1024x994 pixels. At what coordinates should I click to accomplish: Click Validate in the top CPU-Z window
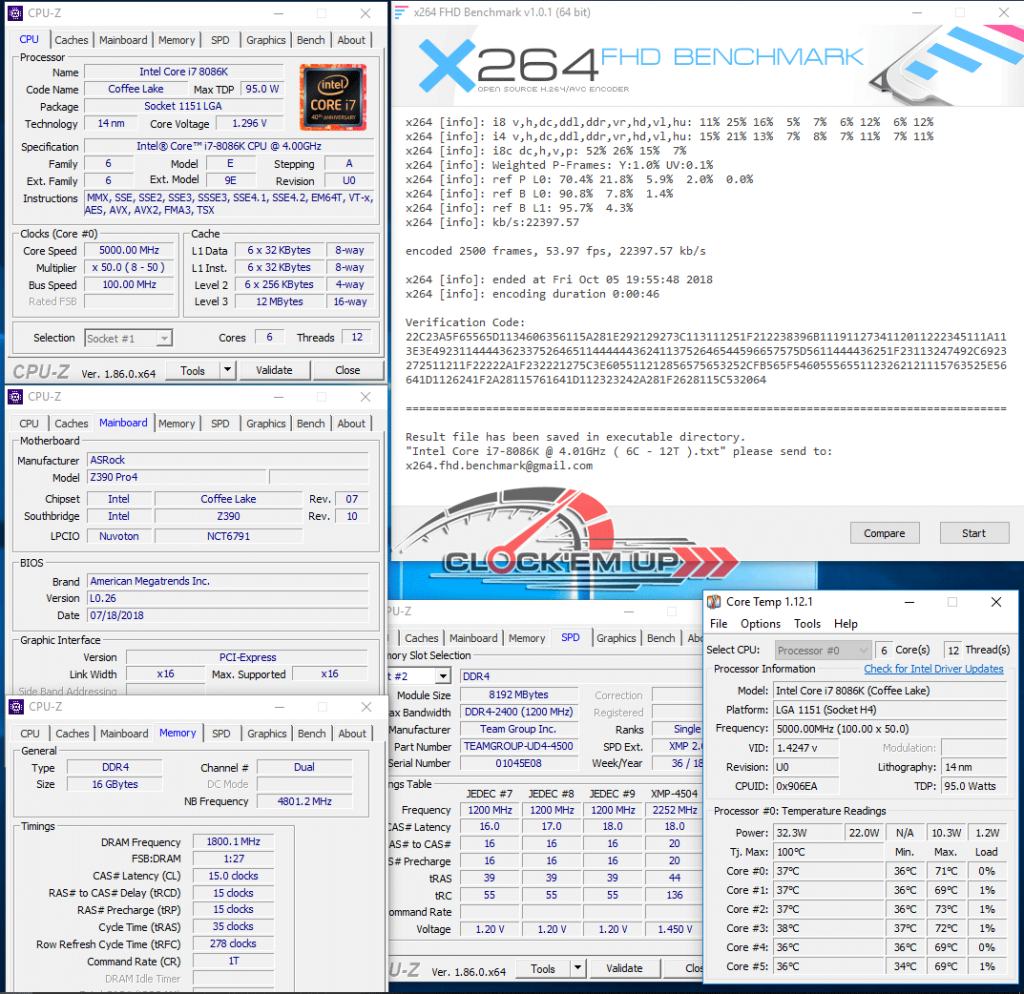[274, 370]
